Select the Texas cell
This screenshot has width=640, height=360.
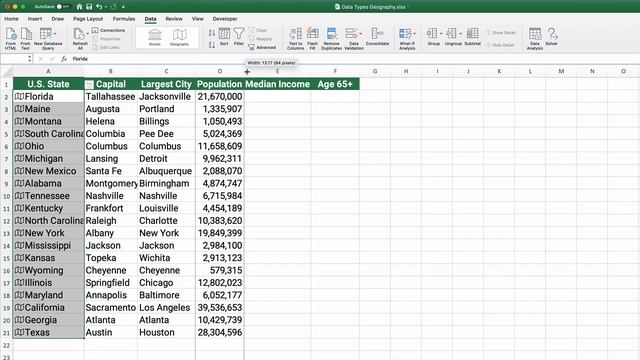[x=48, y=332]
